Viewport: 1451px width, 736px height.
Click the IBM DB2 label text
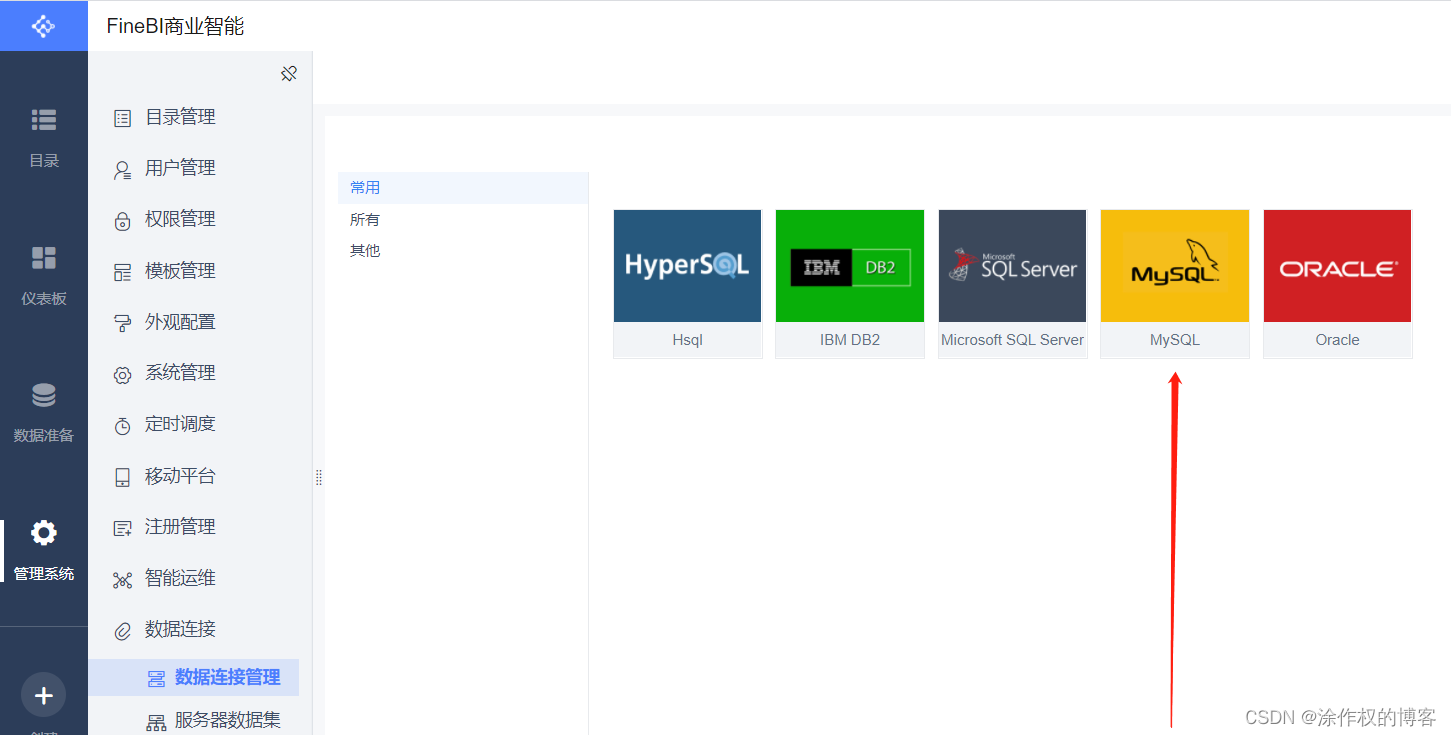(x=850, y=340)
